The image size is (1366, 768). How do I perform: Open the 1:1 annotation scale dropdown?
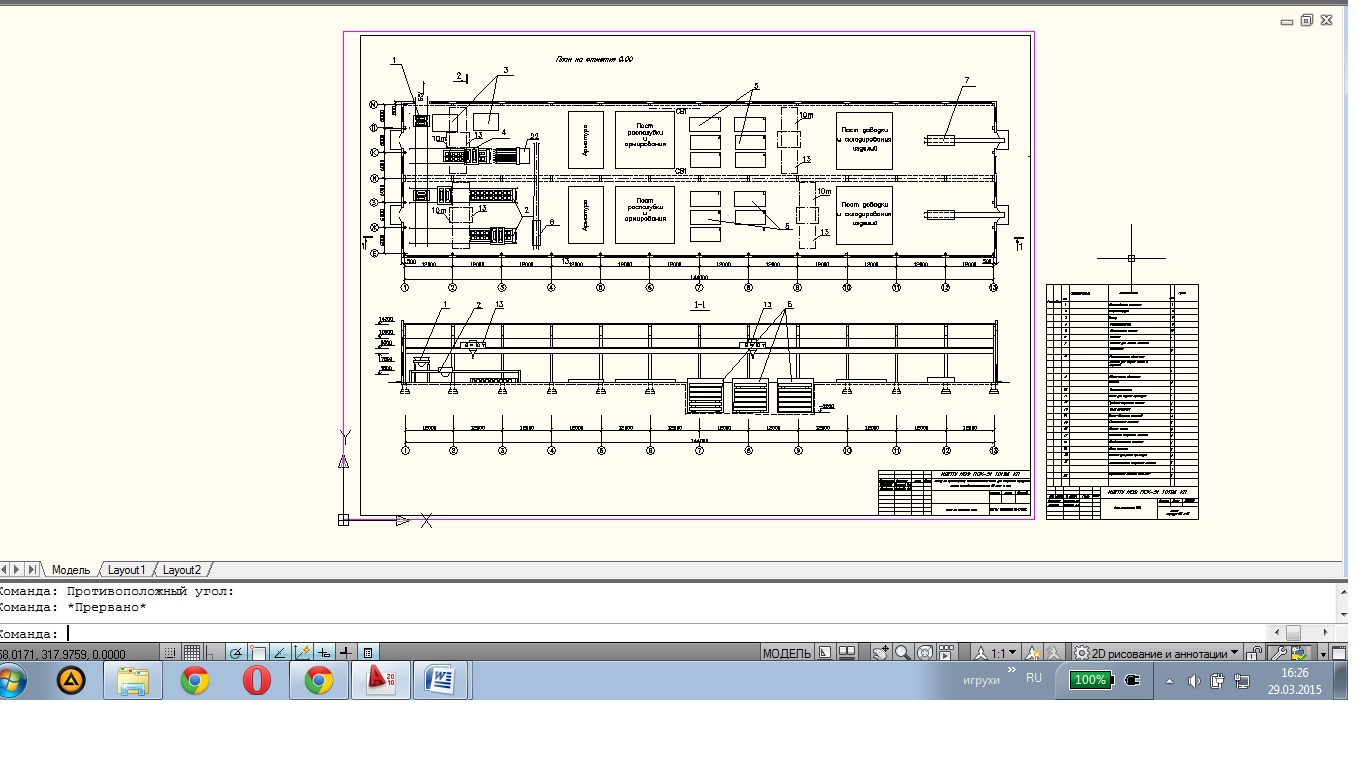click(x=1004, y=653)
